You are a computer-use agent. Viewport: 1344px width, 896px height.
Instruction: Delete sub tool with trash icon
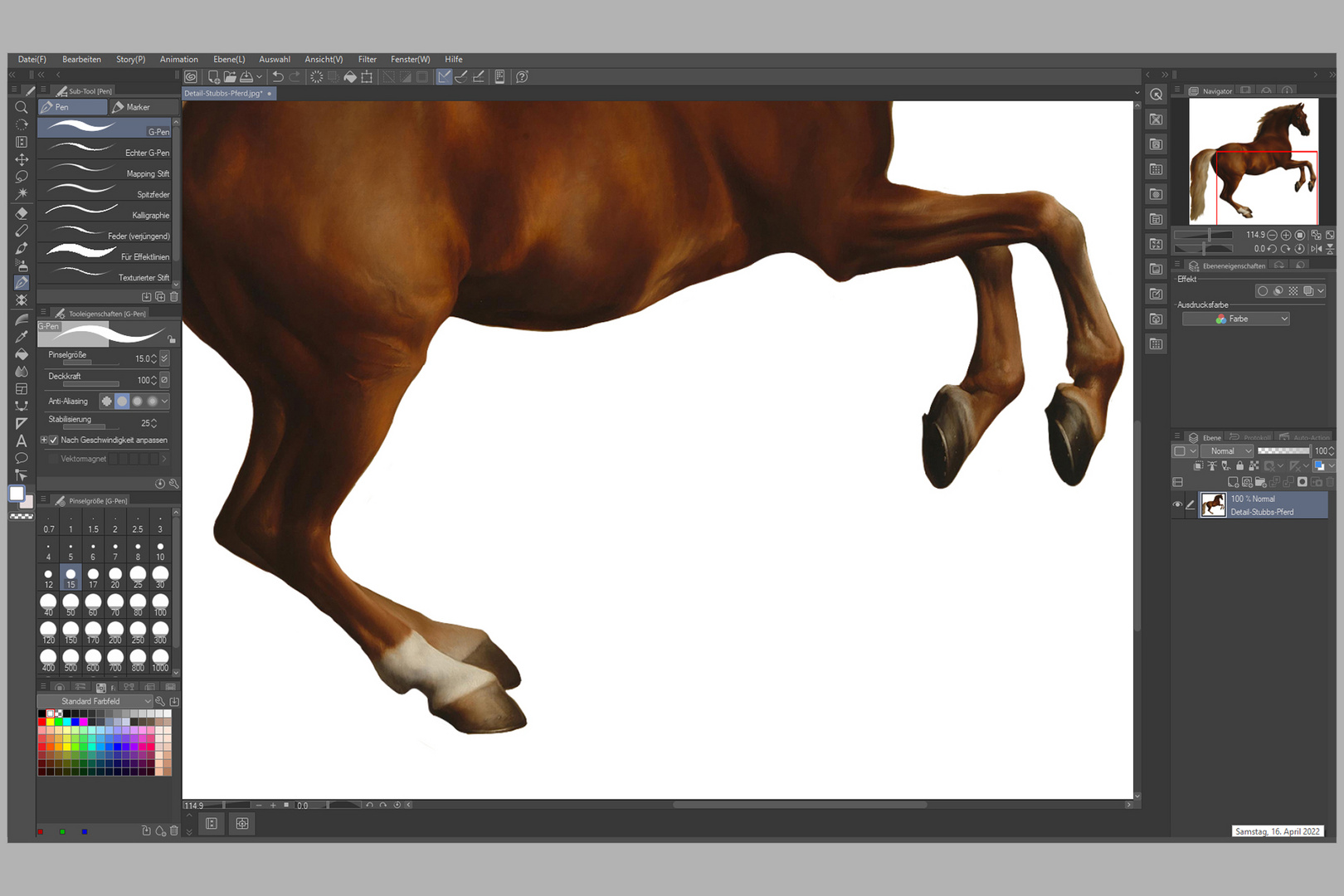tap(174, 296)
